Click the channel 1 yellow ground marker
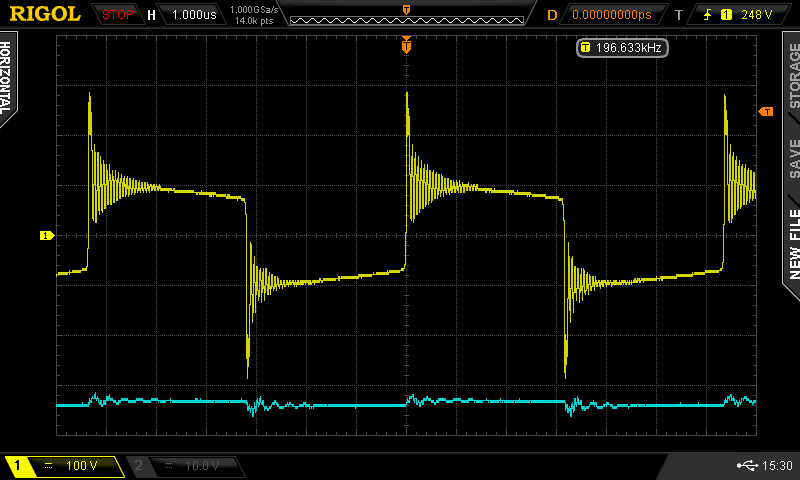 (x=46, y=235)
